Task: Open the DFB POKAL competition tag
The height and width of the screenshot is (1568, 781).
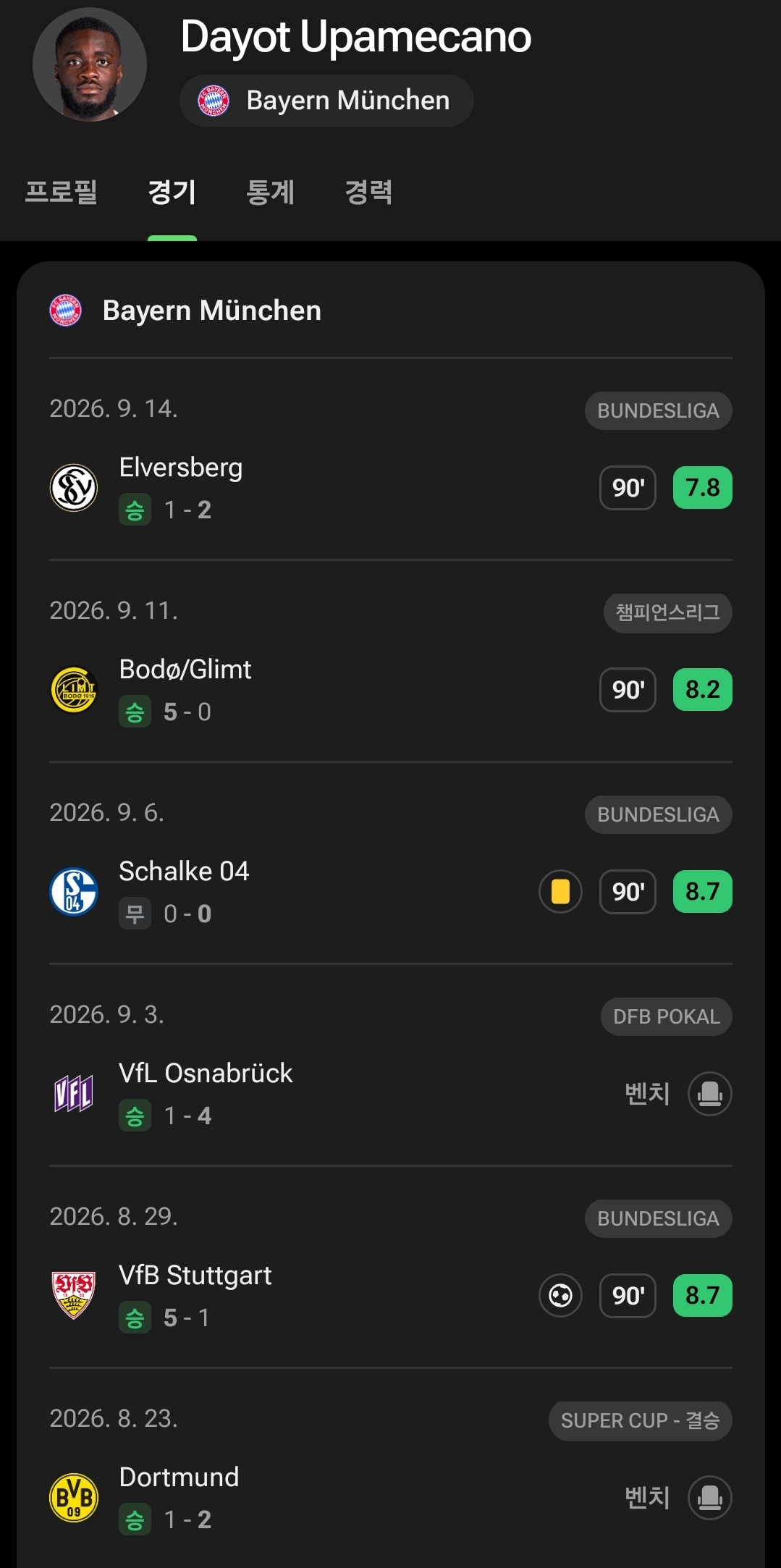Action: pyautogui.click(x=667, y=1017)
